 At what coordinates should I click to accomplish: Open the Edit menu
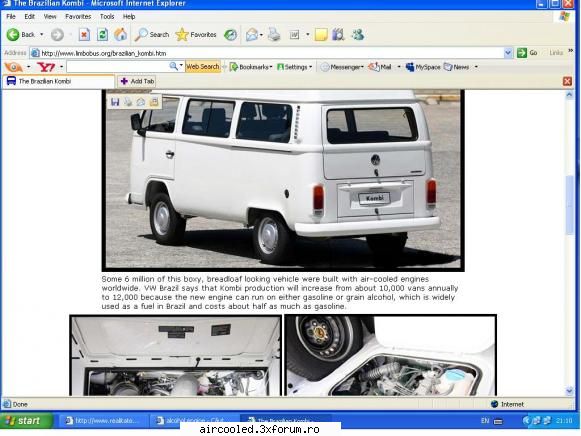point(30,17)
